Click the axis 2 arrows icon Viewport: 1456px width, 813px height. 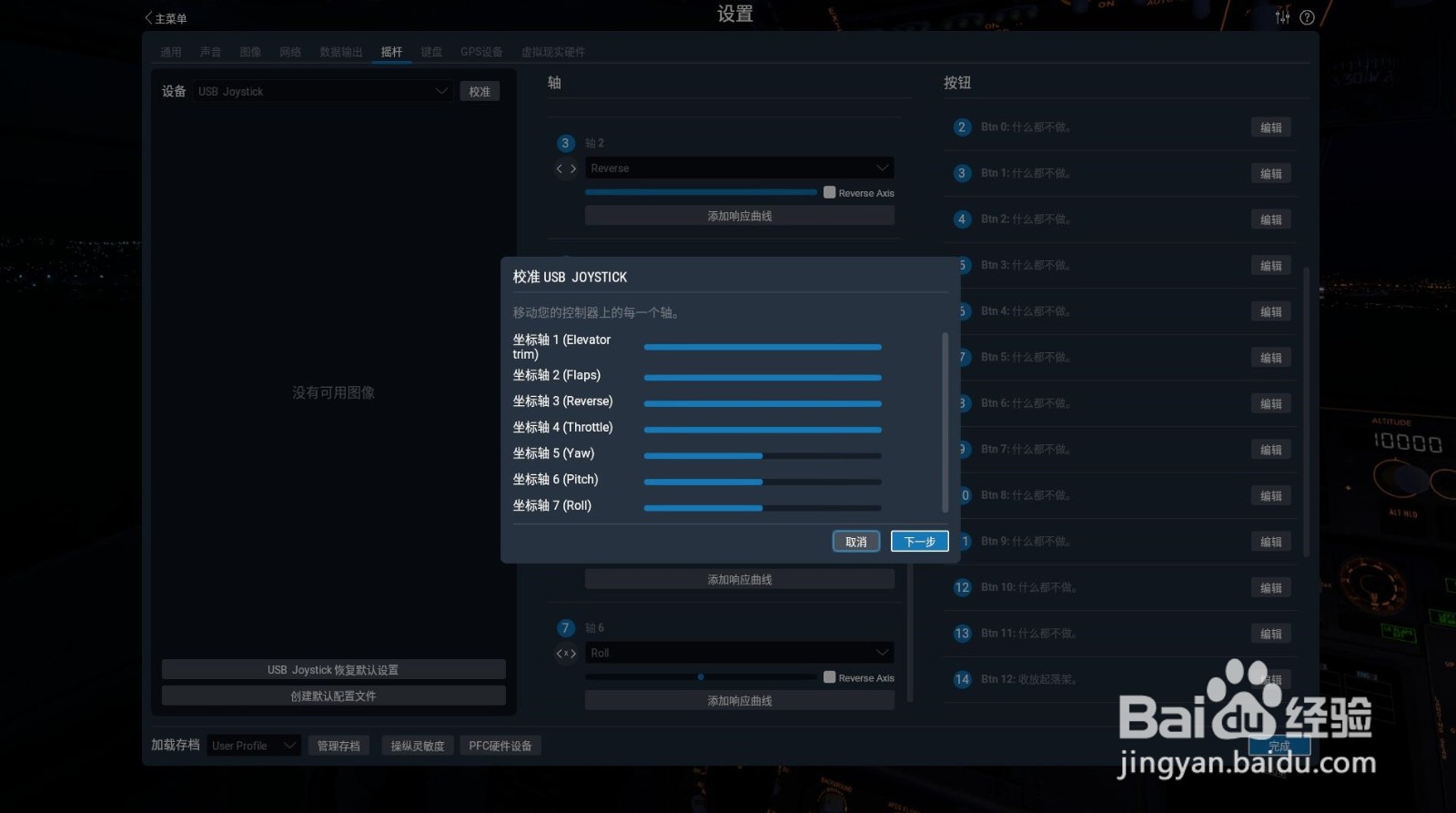pyautogui.click(x=566, y=168)
